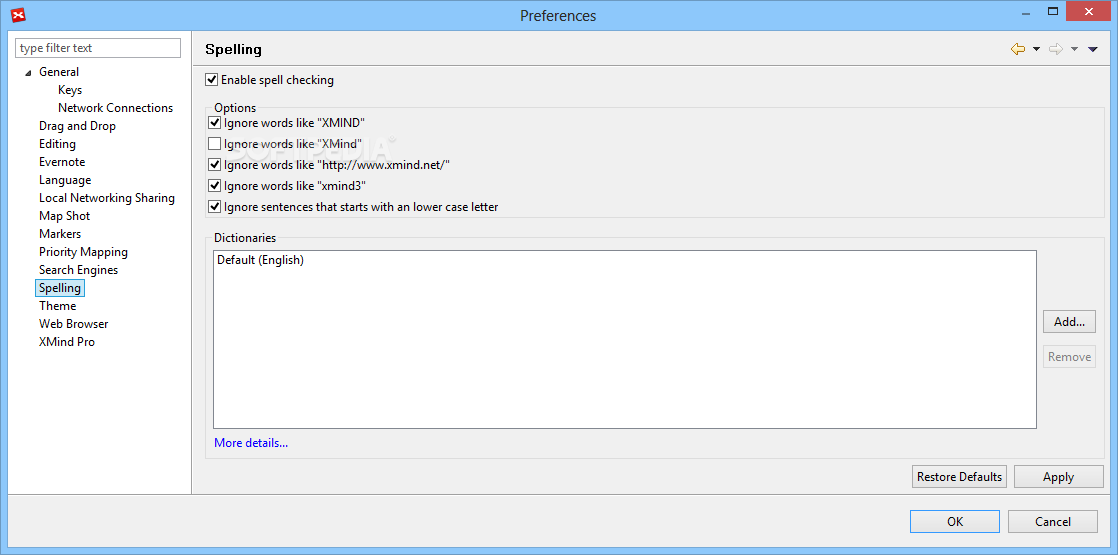1118x555 pixels.
Task: Select Evernote in the sidebar
Action: [x=62, y=162]
